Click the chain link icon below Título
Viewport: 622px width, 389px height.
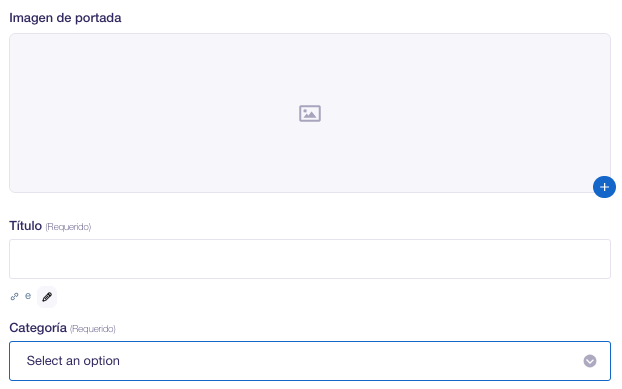pos(14,297)
